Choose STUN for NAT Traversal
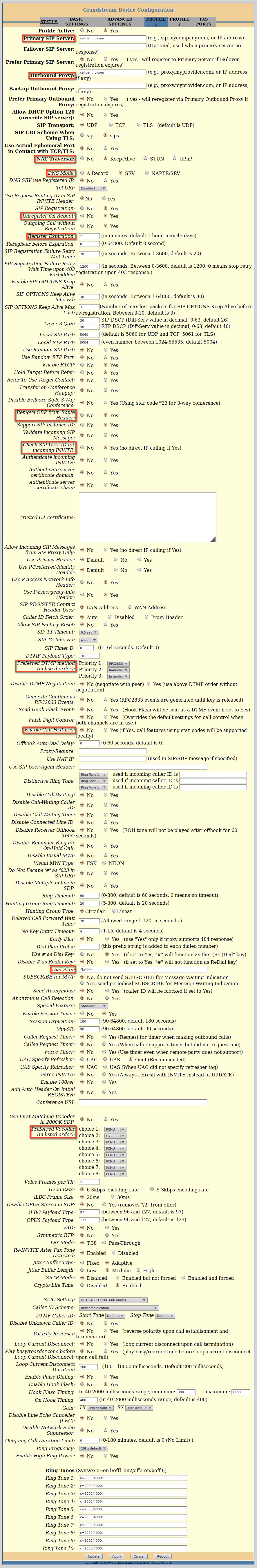The image size is (257, 1568). coord(145,158)
